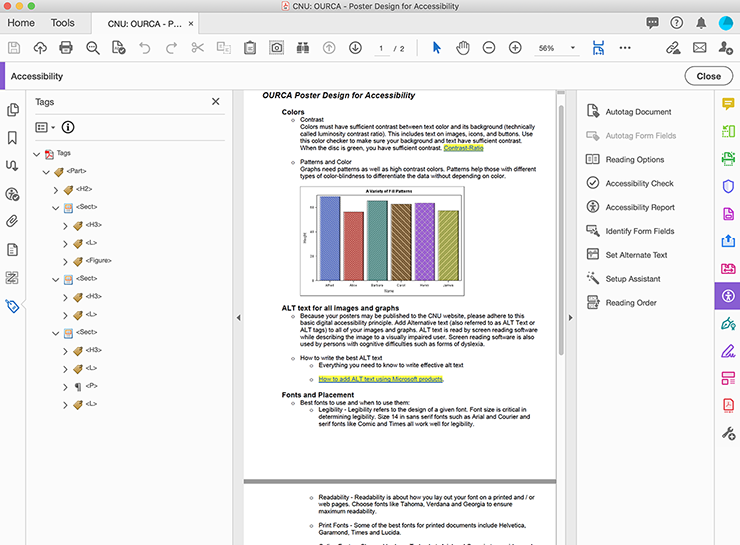
Task: Run the Accessibility Check command
Action: pyautogui.click(x=639, y=183)
